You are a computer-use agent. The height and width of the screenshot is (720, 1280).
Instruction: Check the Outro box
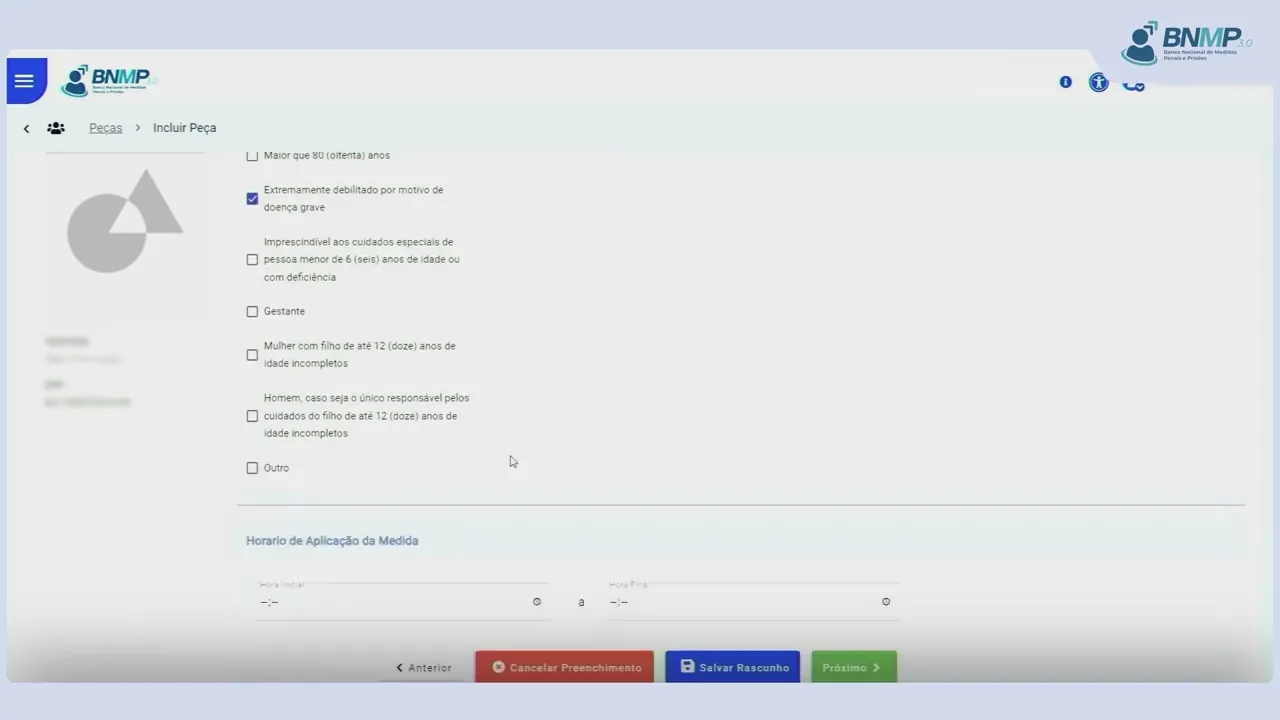pos(252,468)
